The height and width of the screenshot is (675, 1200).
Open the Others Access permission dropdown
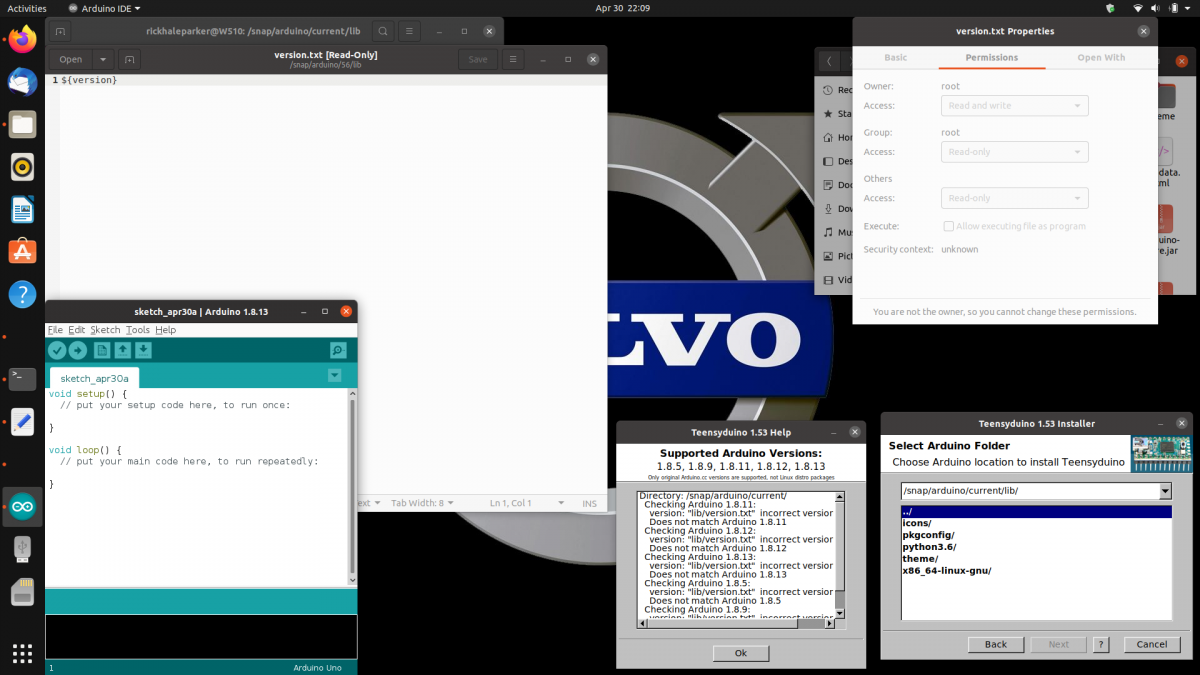(x=1014, y=197)
